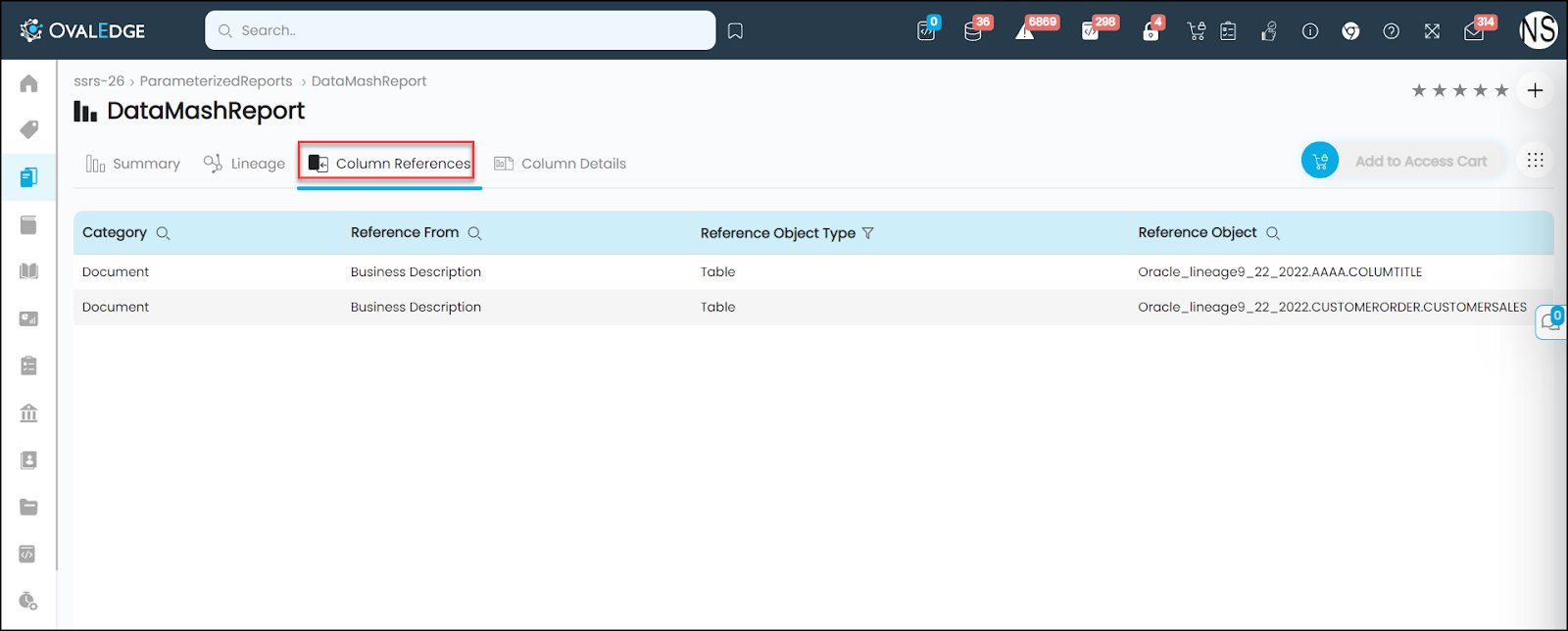
Task: Click the OvalEdge logo
Action: 82,30
